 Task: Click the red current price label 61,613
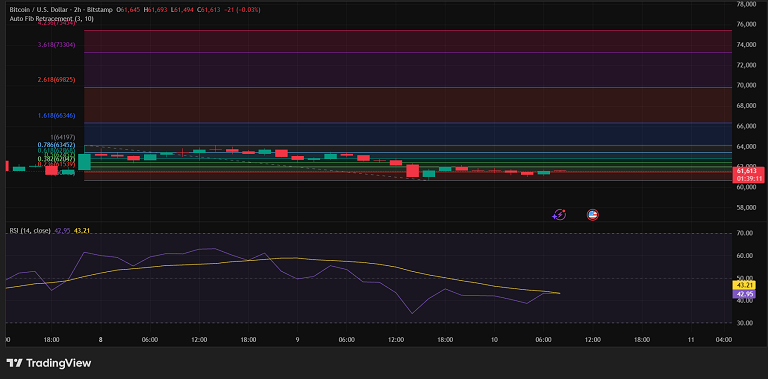coord(749,170)
